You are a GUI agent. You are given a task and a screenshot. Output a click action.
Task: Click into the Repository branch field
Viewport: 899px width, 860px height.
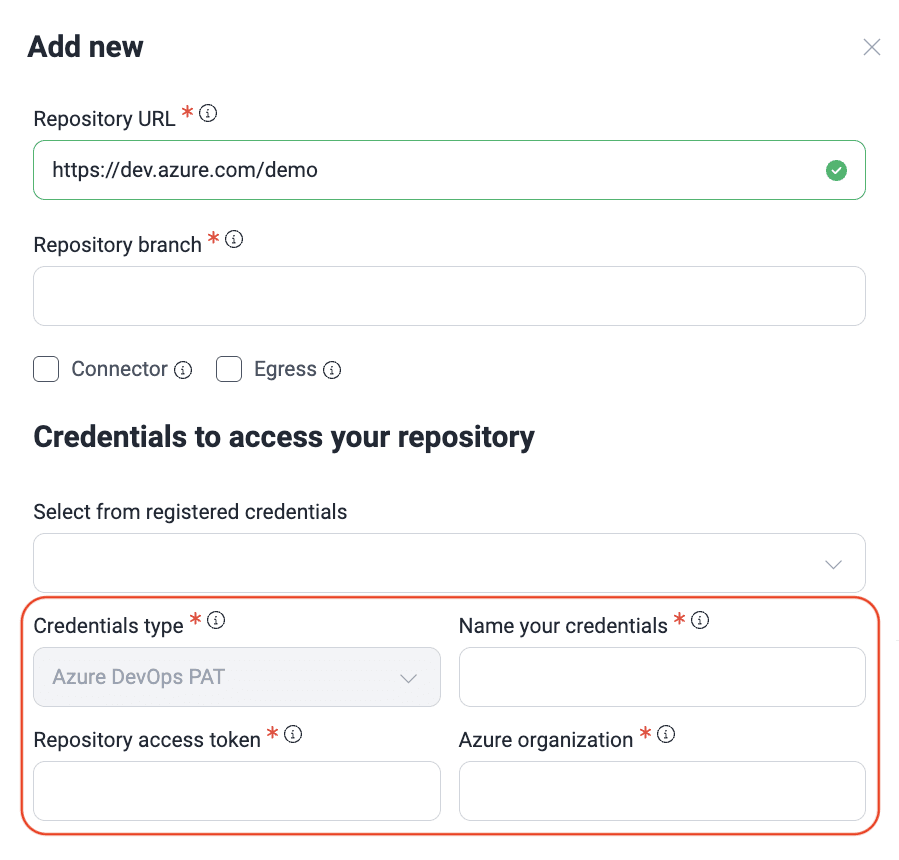pos(449,296)
